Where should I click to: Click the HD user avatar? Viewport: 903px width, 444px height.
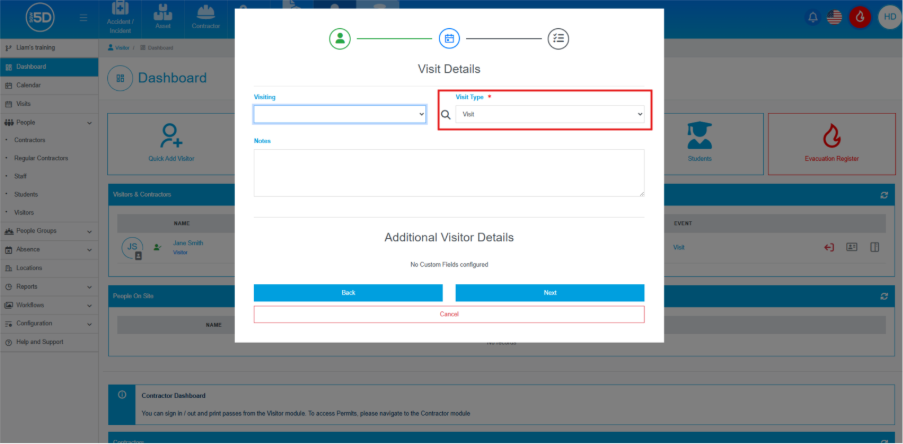888,17
